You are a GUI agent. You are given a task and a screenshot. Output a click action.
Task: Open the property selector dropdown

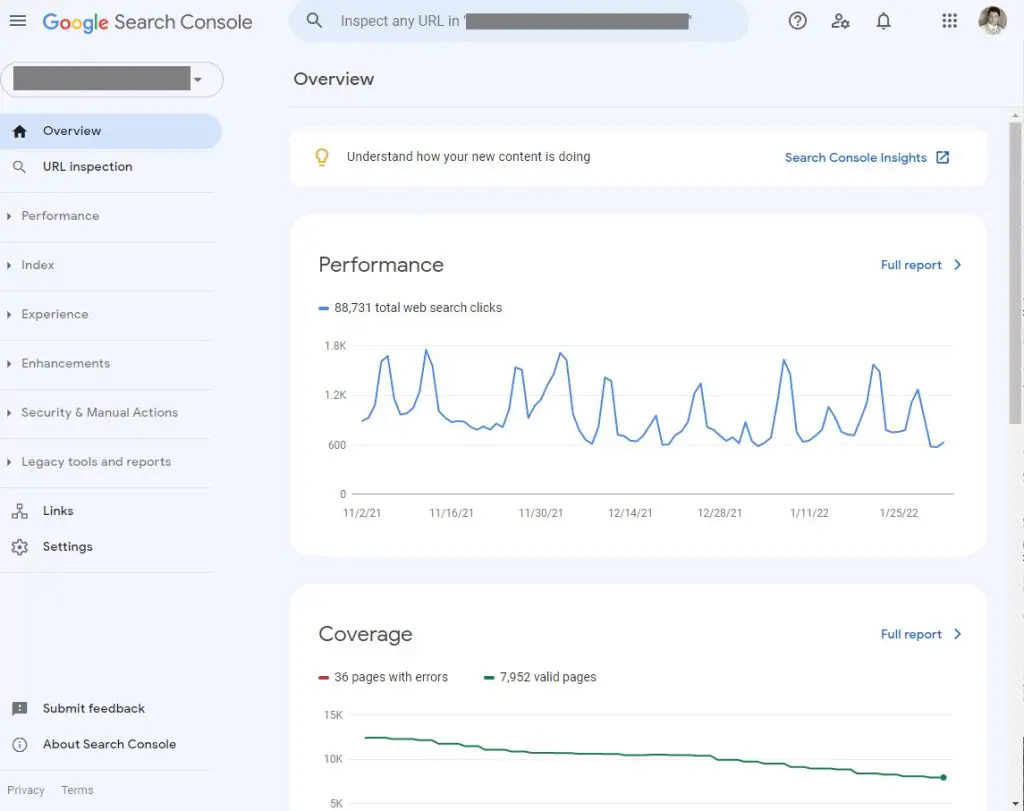point(112,80)
